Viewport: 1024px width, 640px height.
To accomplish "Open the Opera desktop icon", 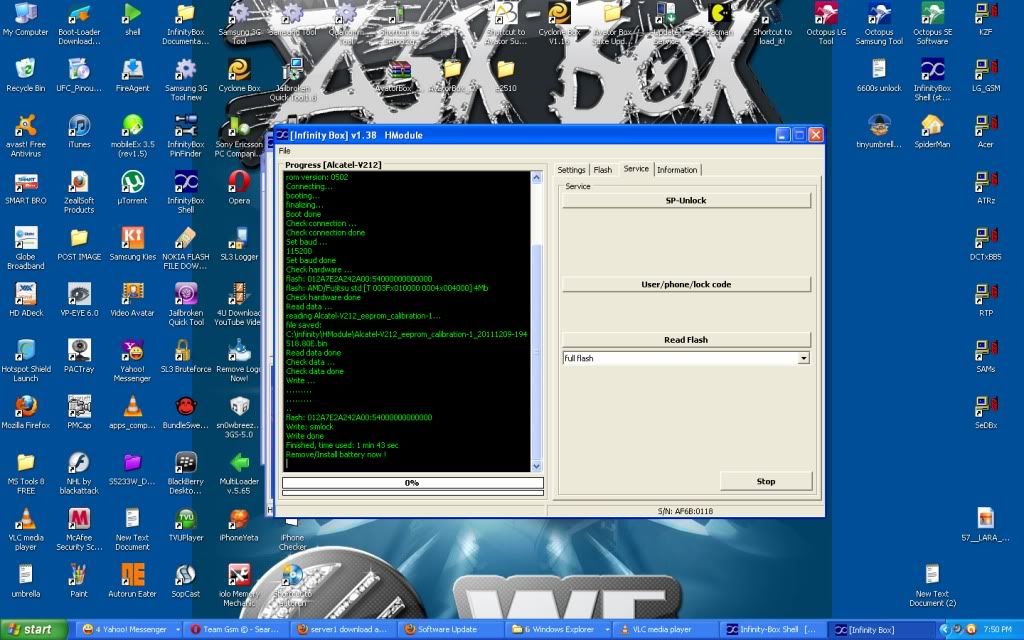I will (239, 182).
